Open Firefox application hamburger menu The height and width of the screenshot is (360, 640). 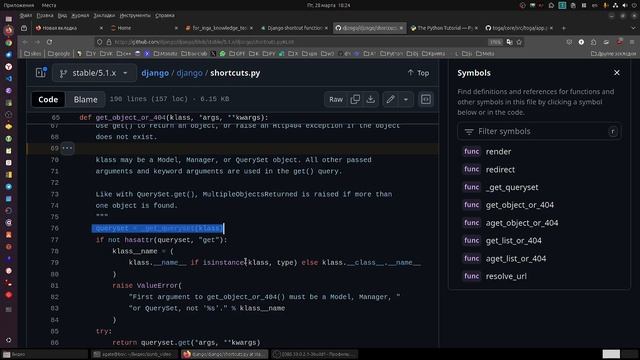pyautogui.click(x=631, y=42)
